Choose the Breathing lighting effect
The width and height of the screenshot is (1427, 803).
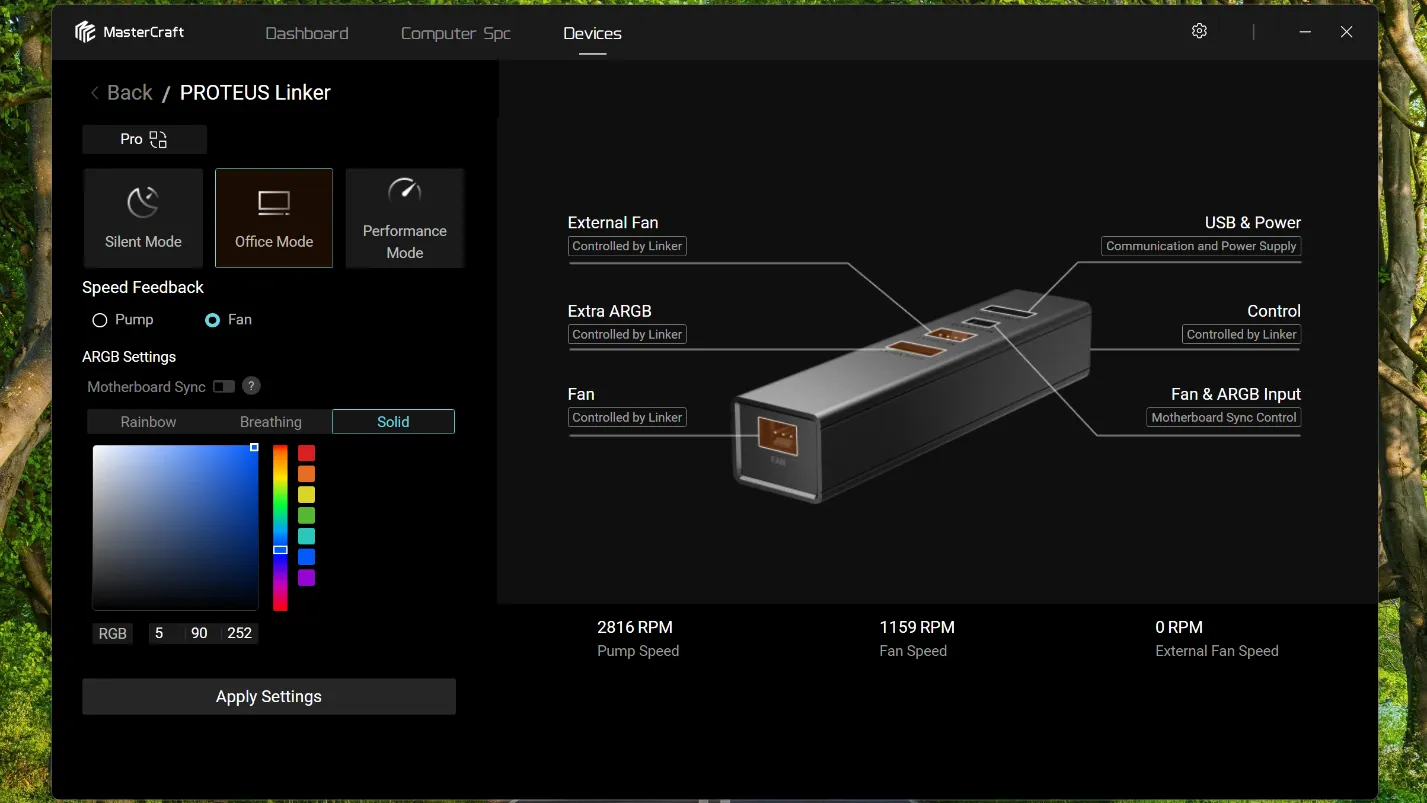coord(270,422)
